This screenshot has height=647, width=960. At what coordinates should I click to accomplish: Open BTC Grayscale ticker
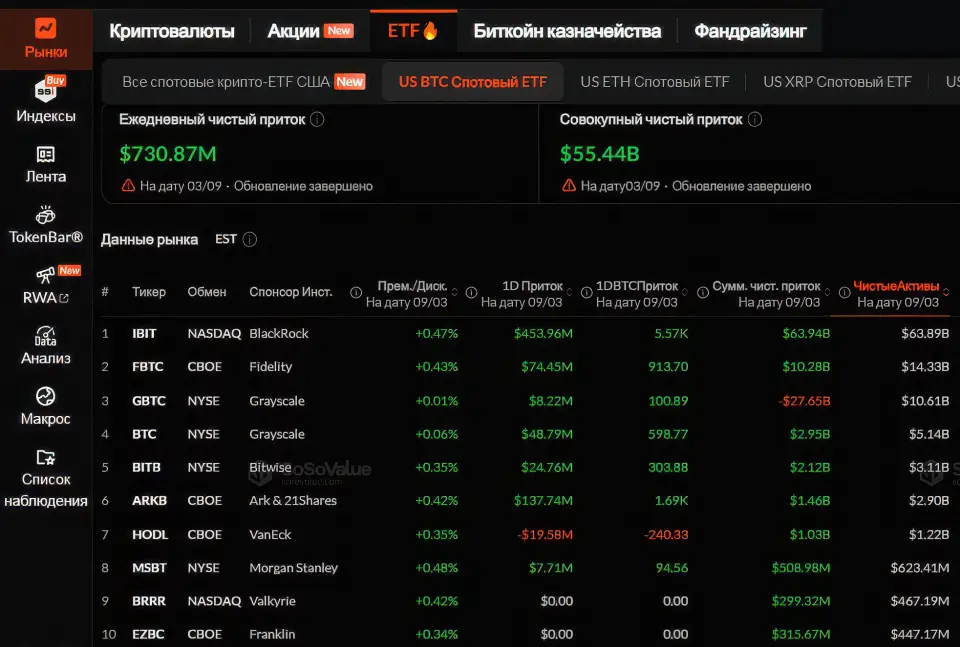144,434
